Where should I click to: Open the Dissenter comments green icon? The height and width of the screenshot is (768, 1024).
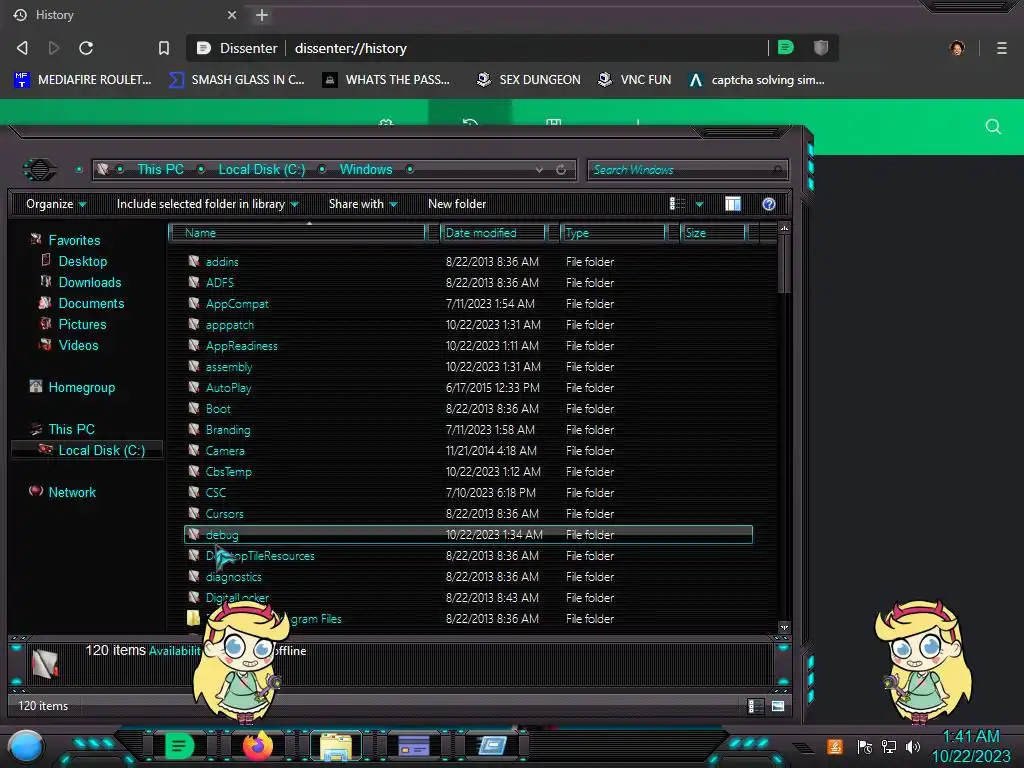[786, 47]
